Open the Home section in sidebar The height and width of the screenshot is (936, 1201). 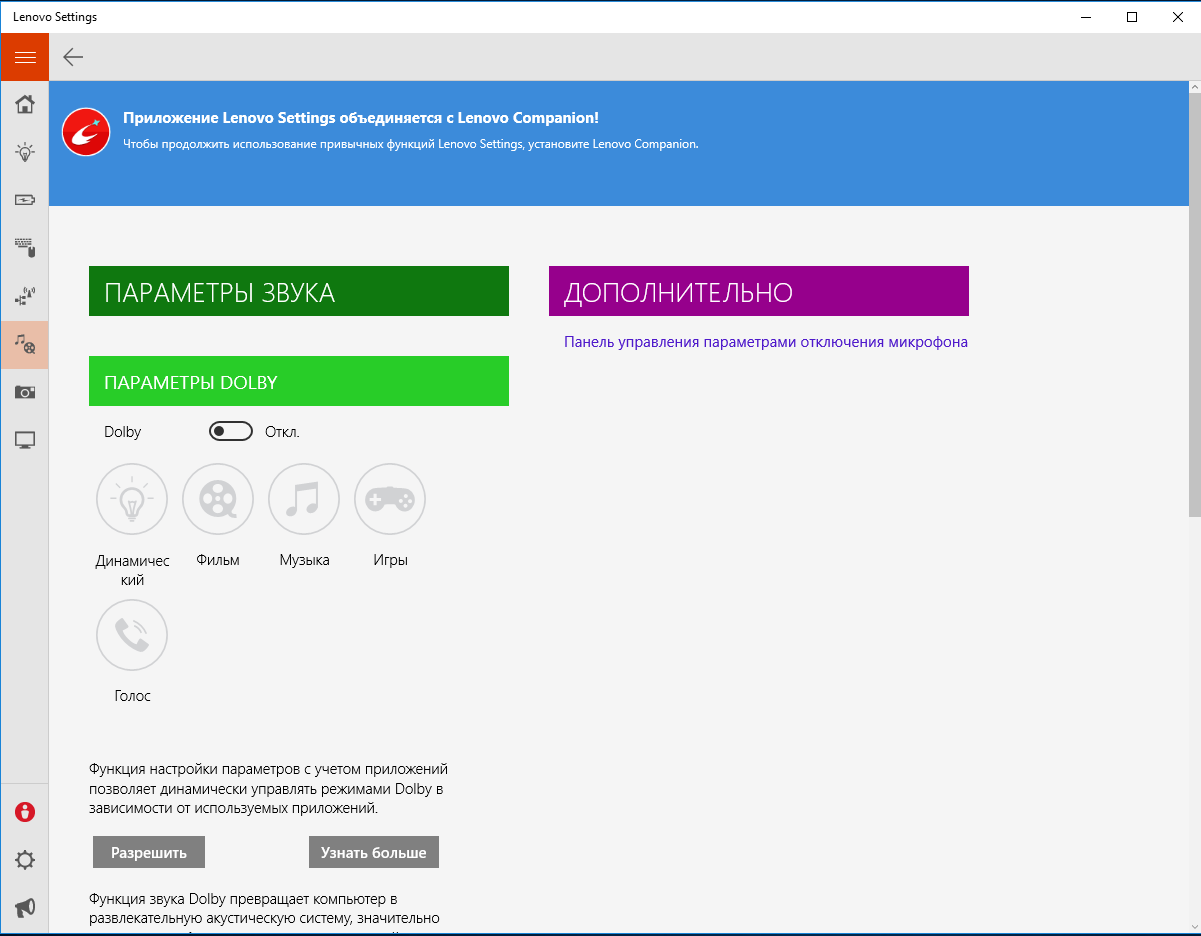[25, 104]
